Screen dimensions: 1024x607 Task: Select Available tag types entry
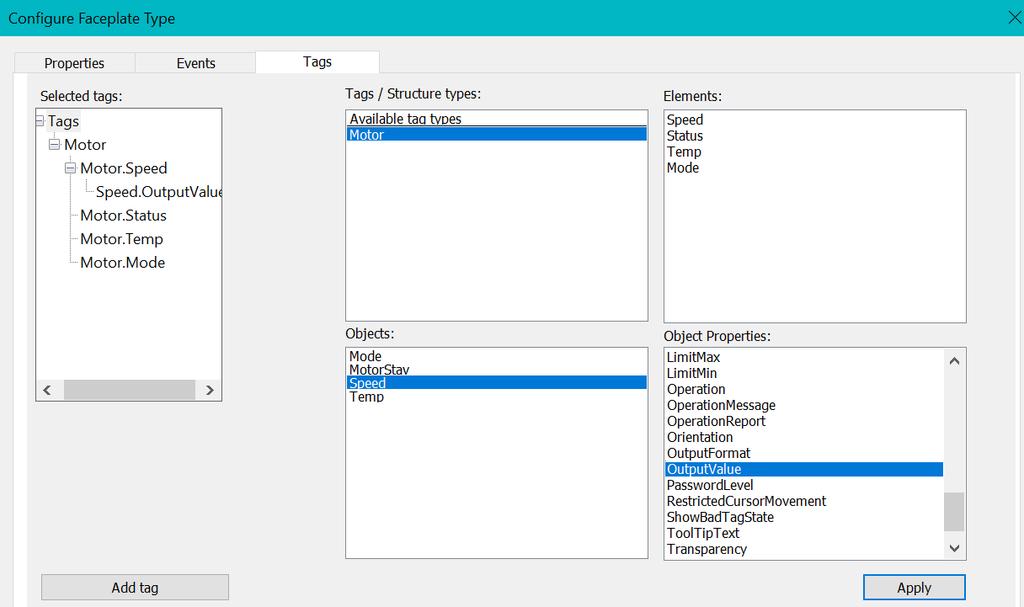coord(496,118)
